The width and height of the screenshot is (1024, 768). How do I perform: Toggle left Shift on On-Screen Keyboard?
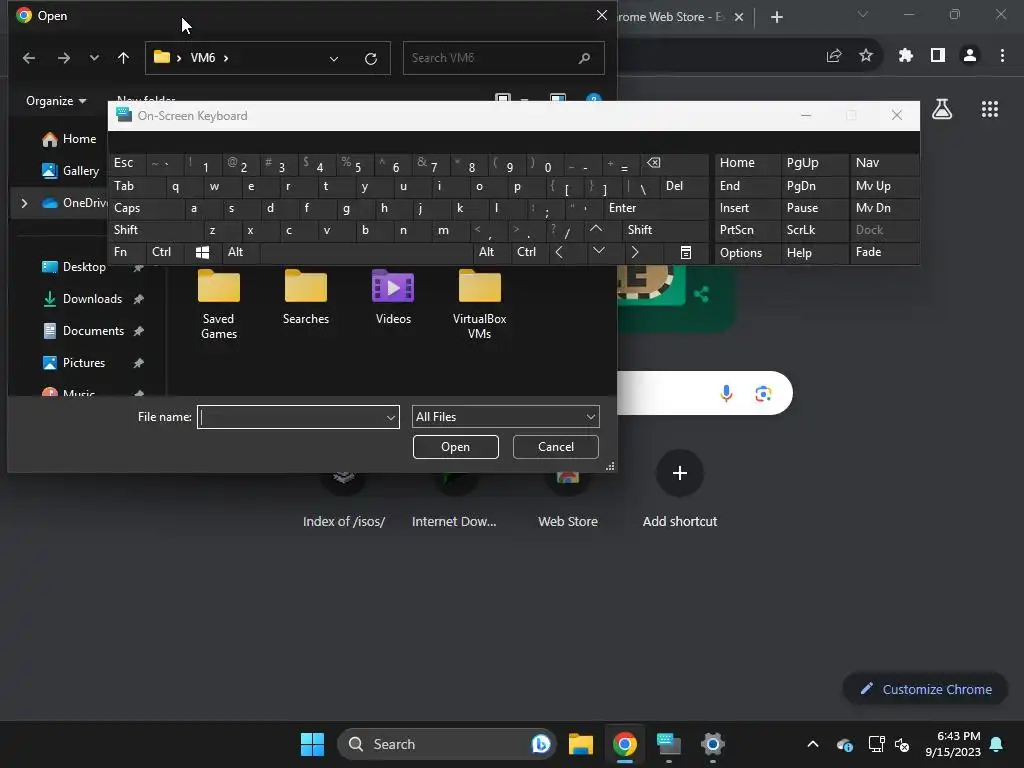pos(155,231)
